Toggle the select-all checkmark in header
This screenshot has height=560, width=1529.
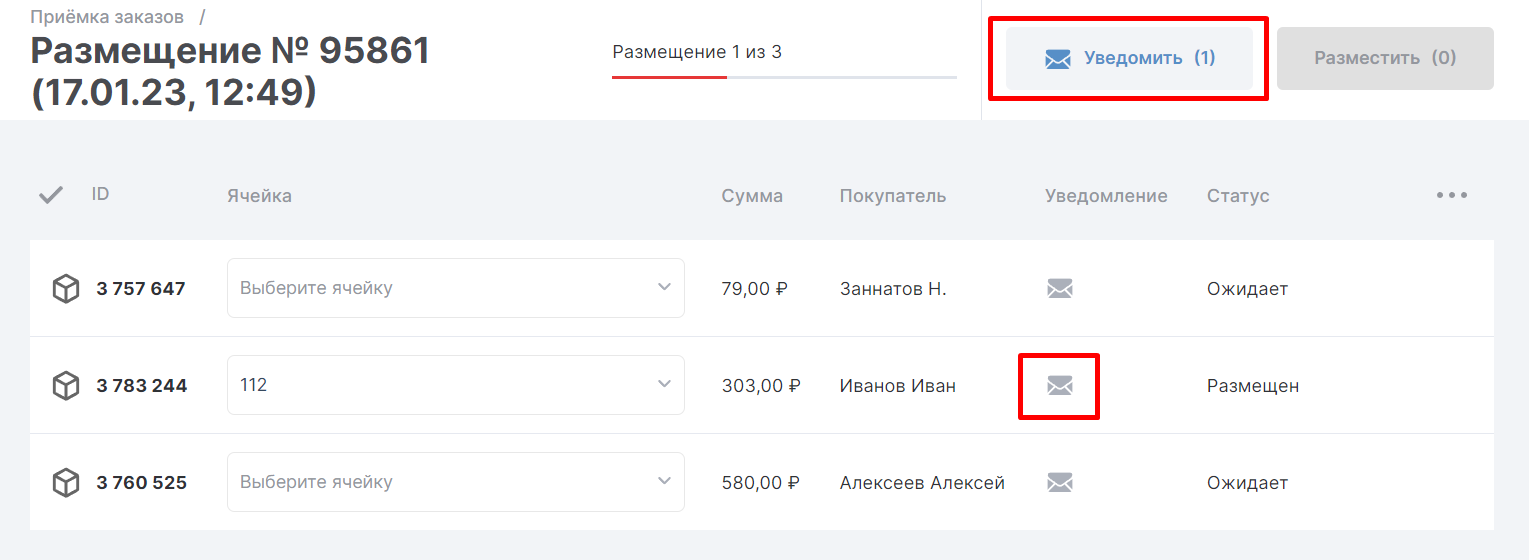(50, 195)
